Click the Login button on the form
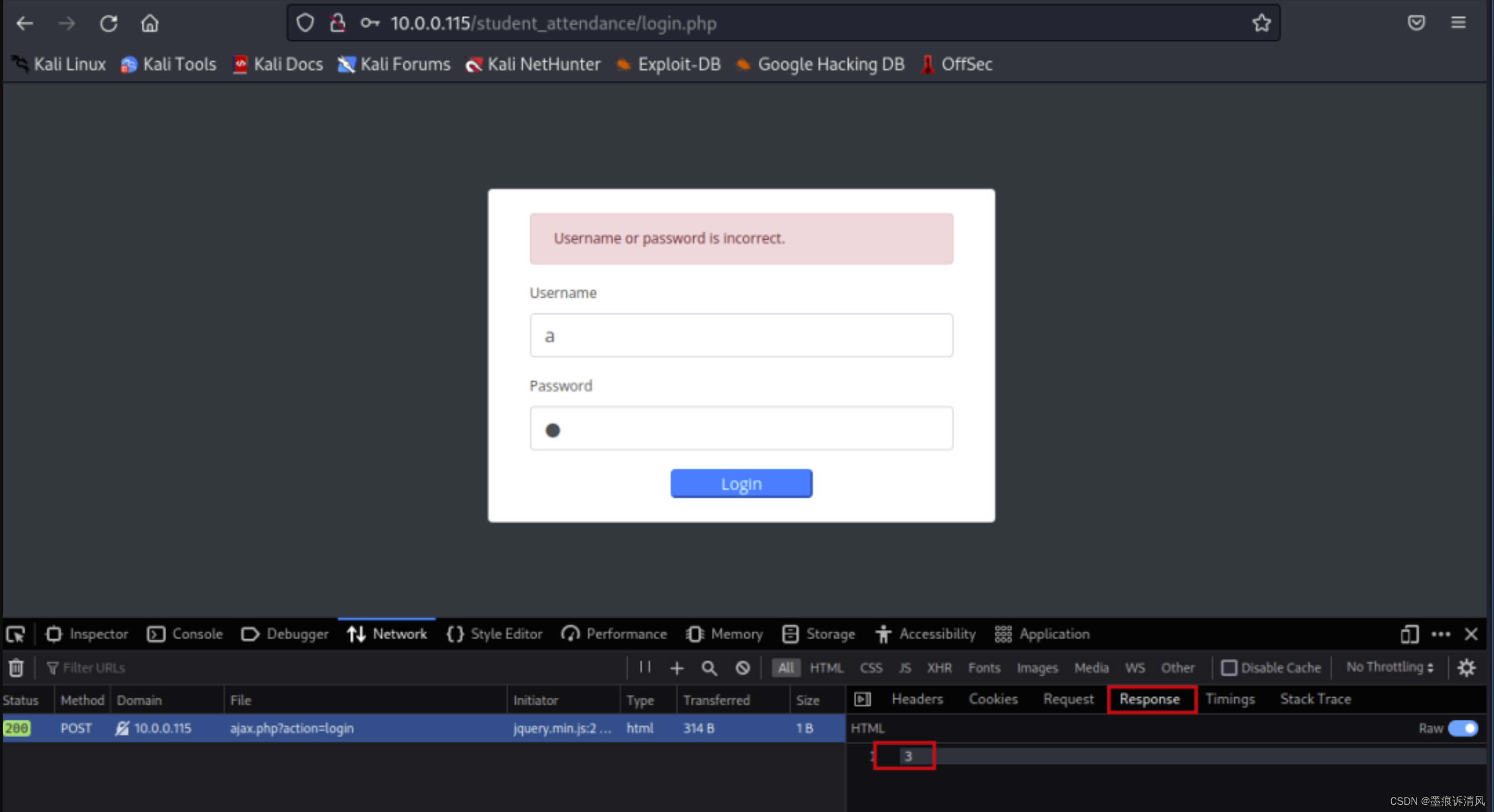 (740, 484)
